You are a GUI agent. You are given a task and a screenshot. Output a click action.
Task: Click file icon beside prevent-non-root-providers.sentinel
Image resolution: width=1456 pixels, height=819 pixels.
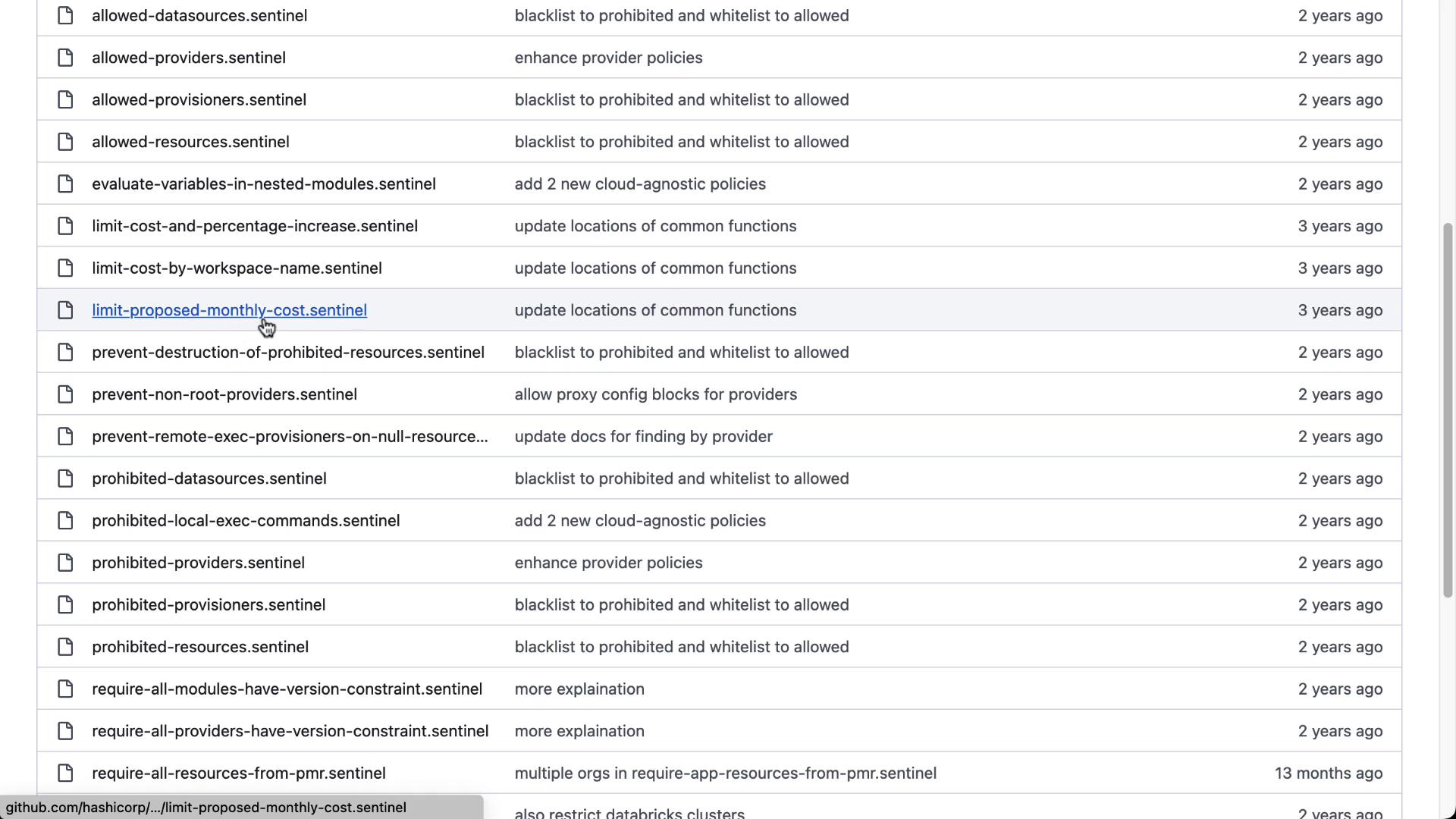(x=65, y=394)
